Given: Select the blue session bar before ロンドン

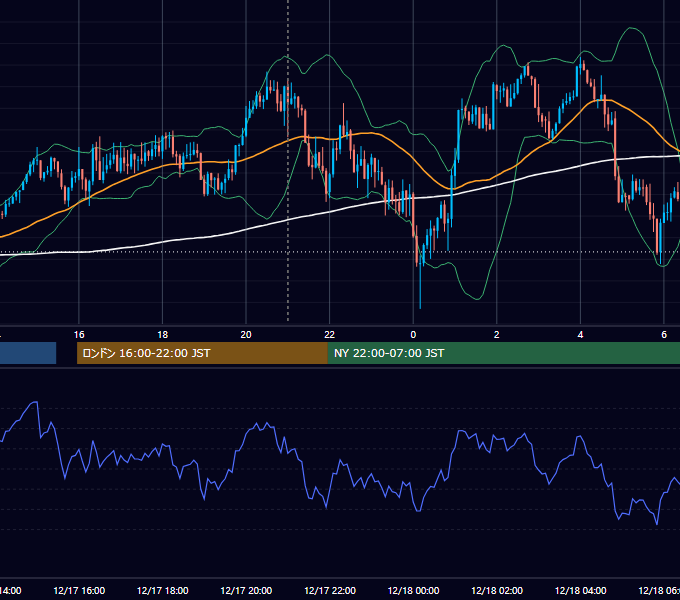Looking at the screenshot, I should [x=28, y=353].
